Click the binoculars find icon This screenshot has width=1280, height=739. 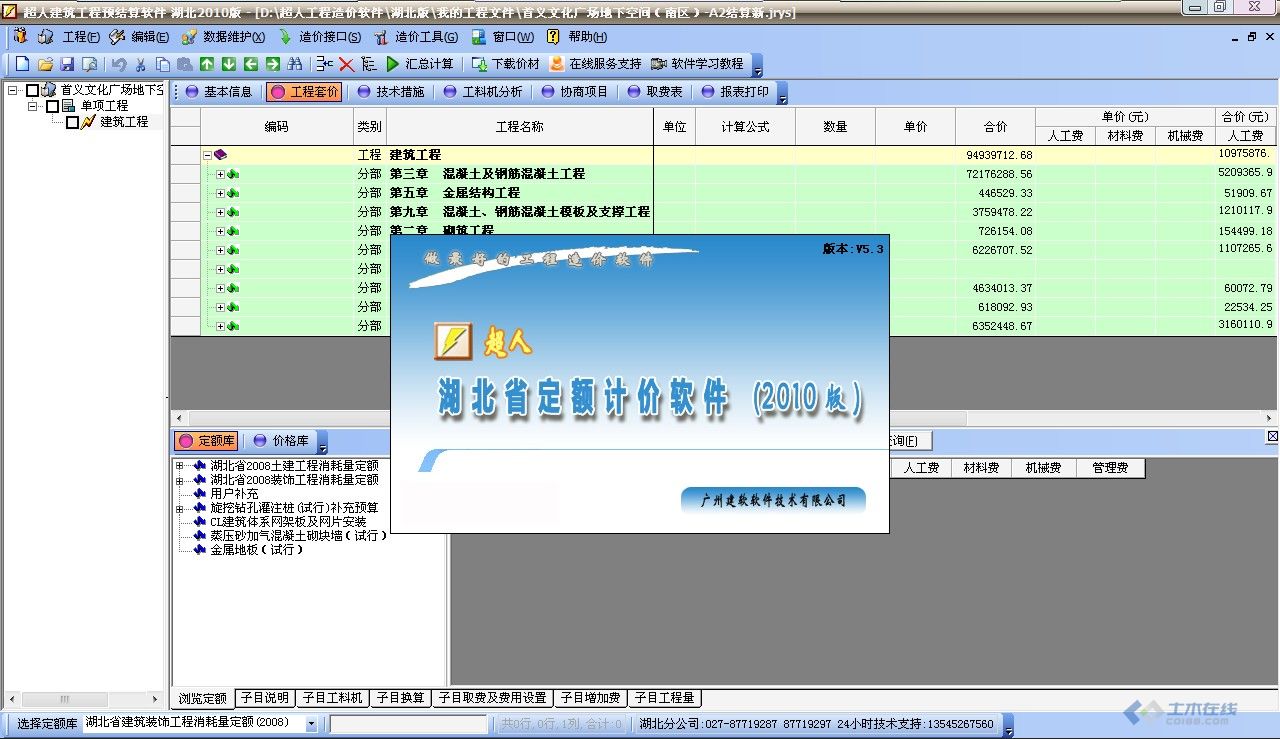[295, 64]
